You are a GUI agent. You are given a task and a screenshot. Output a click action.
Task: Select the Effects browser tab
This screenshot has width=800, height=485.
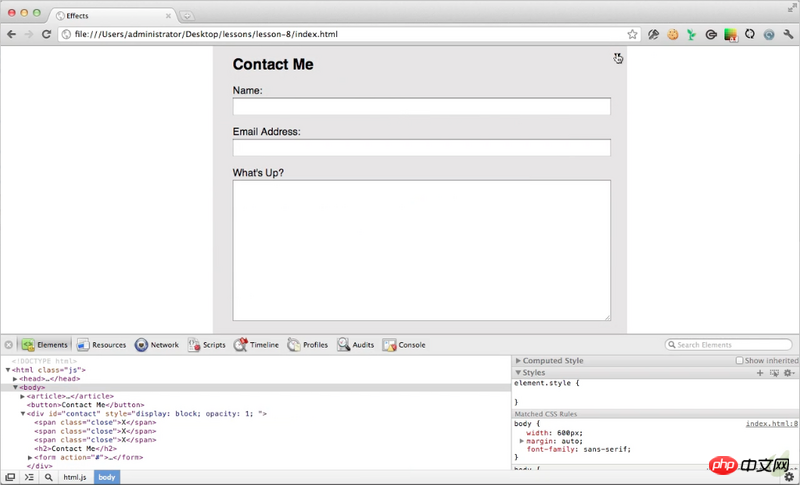pos(112,16)
